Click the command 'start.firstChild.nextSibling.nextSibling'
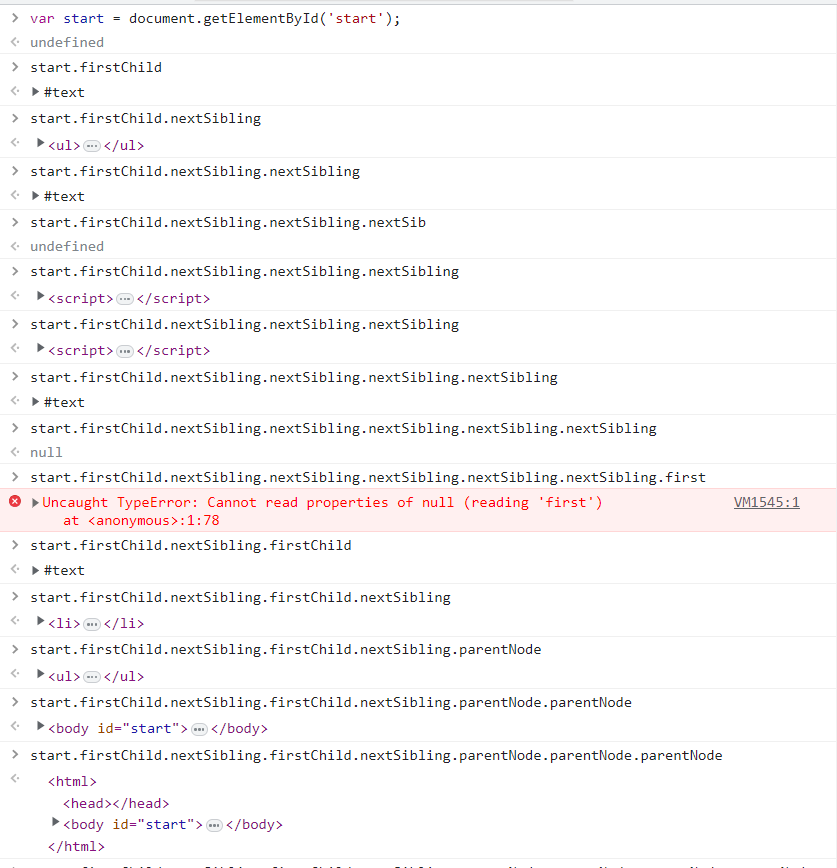The width and height of the screenshot is (837, 868). pos(195,172)
